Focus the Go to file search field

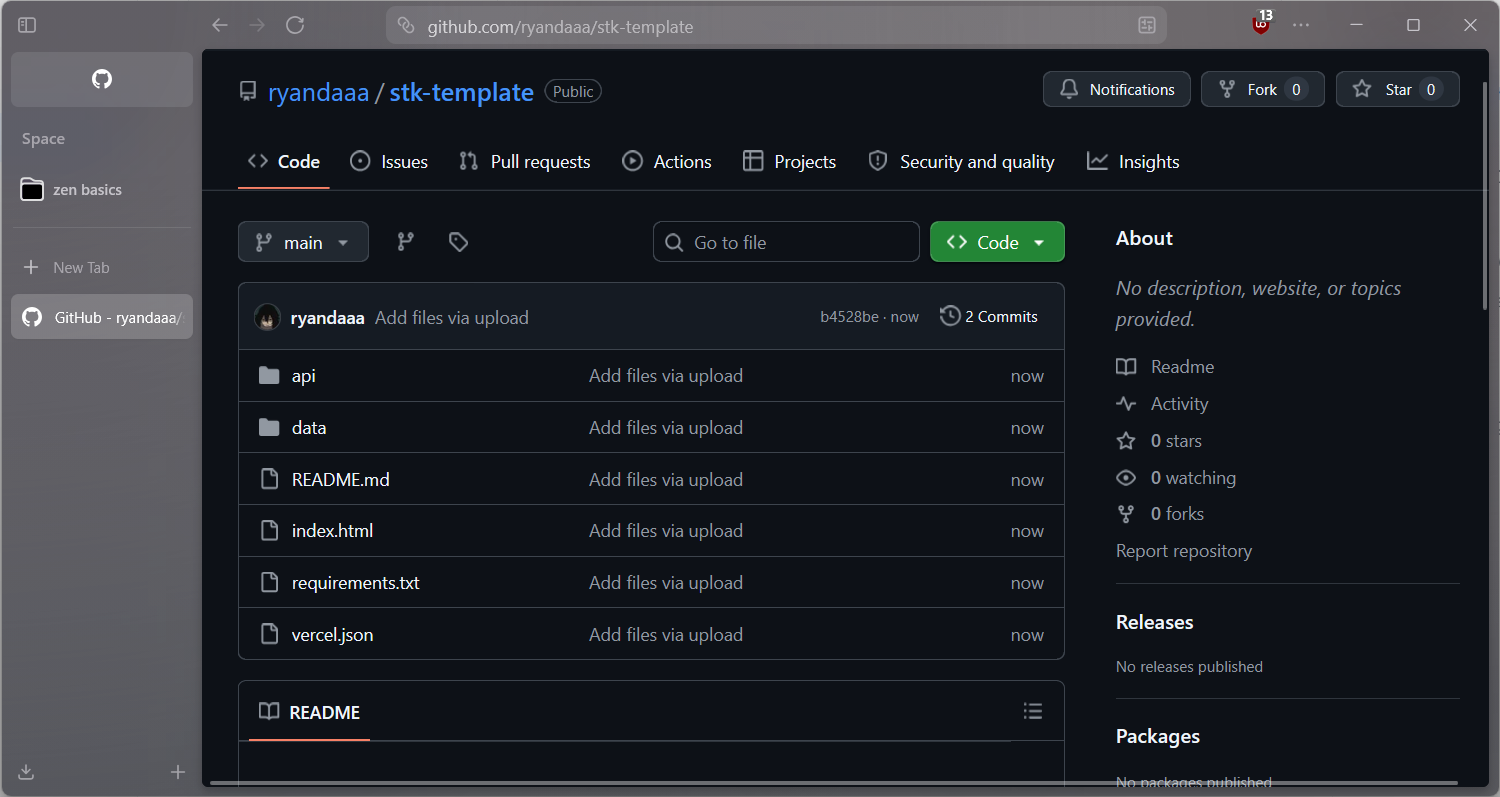786,242
